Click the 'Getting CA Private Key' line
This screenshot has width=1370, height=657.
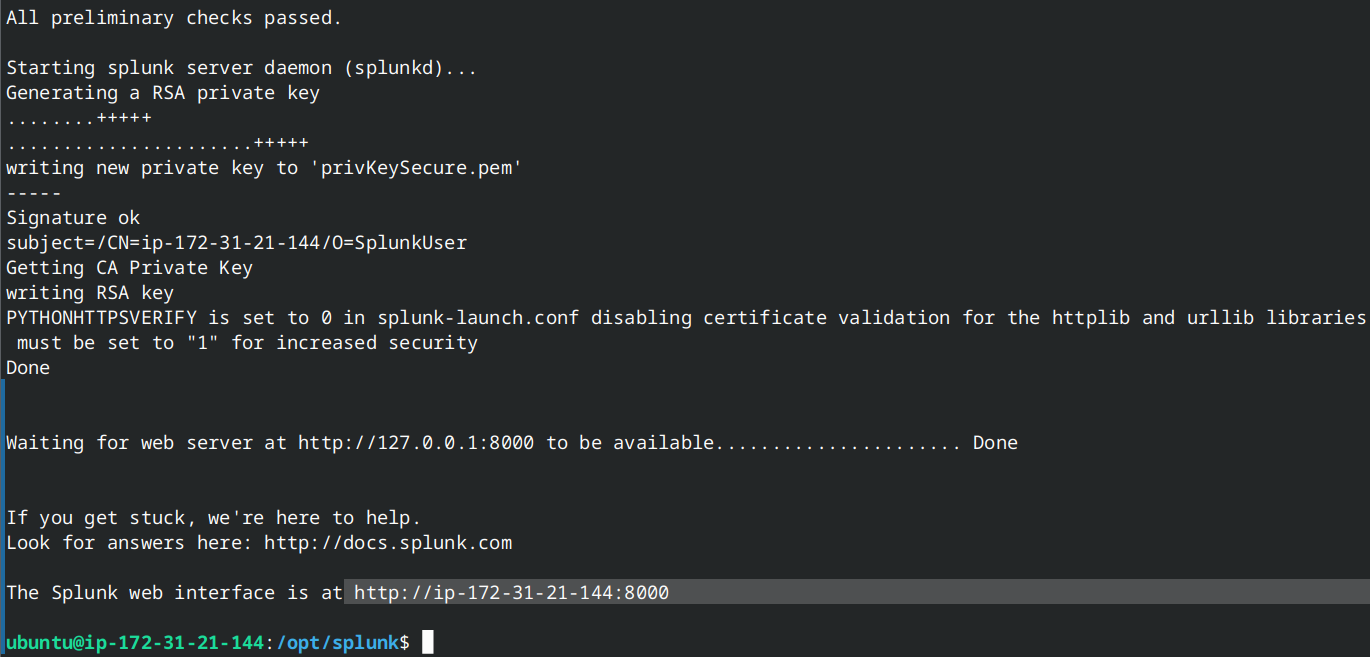(129, 268)
